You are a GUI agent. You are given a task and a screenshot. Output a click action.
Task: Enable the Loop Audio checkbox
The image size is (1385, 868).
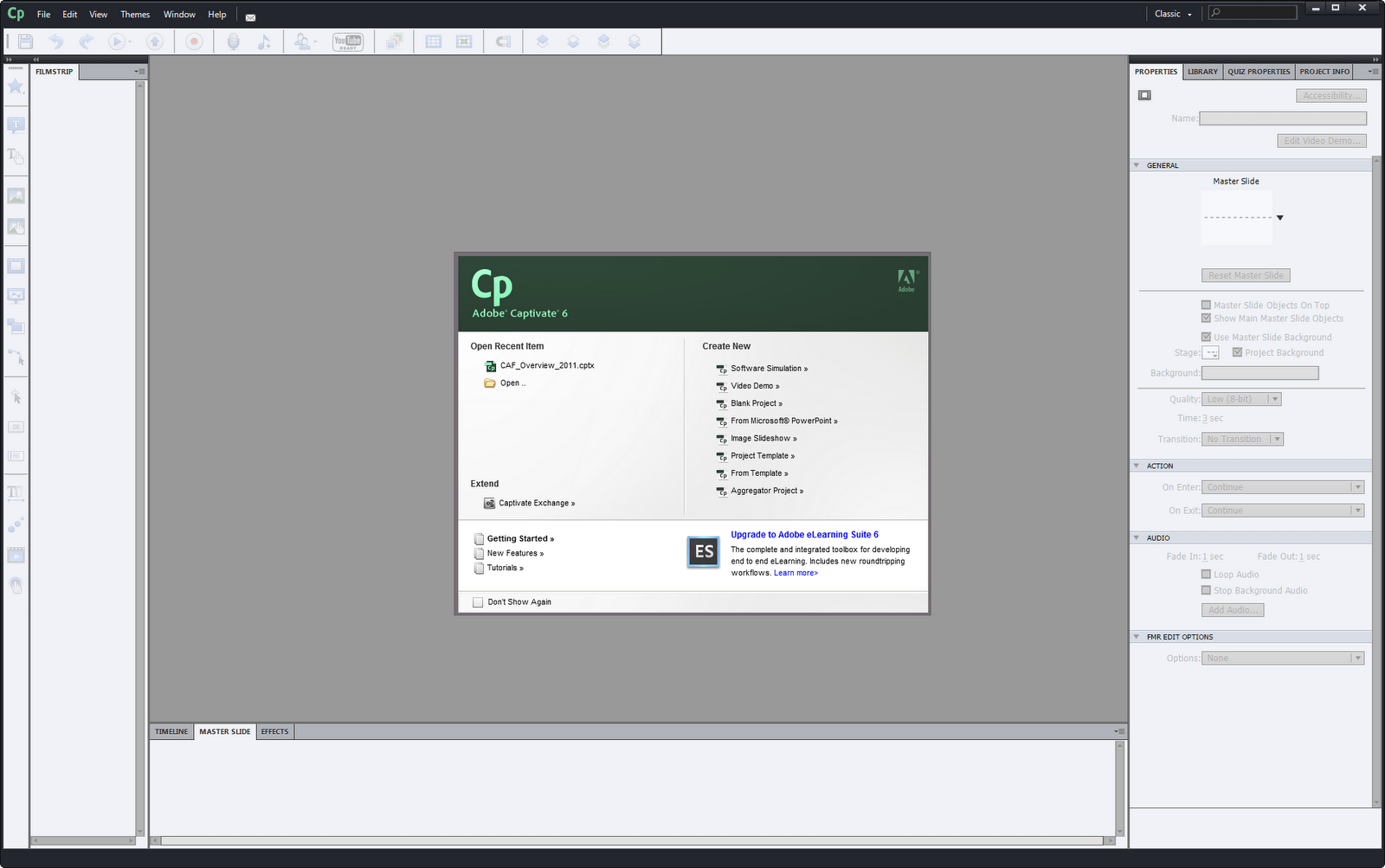(1206, 574)
